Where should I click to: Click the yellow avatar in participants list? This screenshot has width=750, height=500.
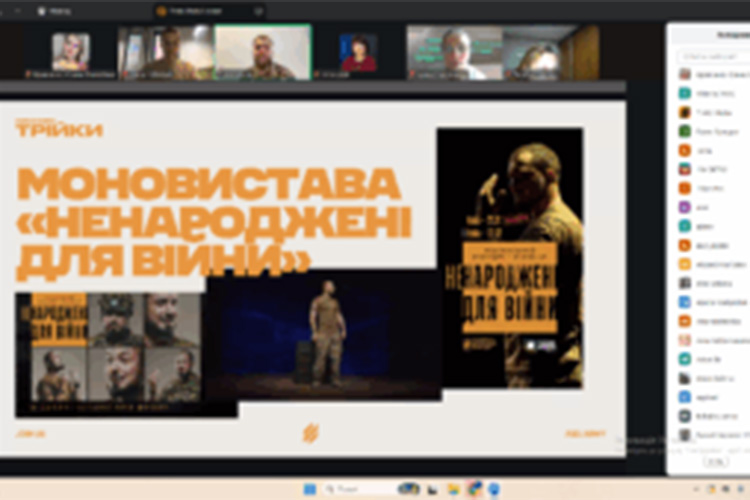[685, 264]
